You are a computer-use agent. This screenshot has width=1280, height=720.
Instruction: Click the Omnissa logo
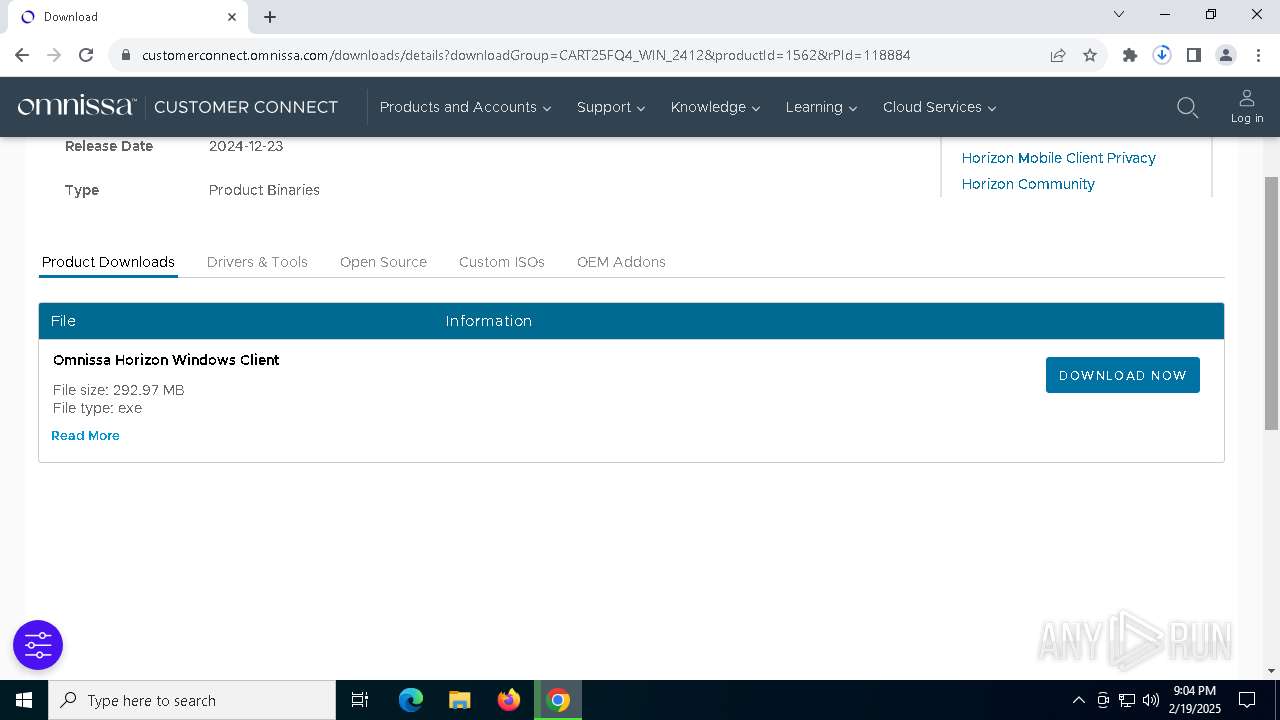[x=76, y=106]
